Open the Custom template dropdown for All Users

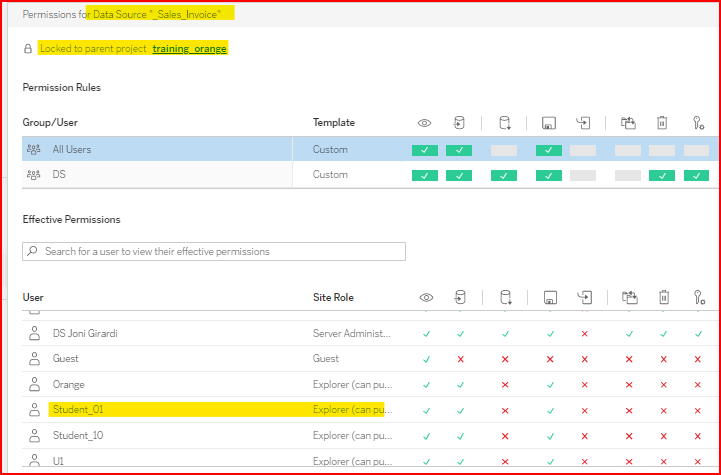coord(331,150)
